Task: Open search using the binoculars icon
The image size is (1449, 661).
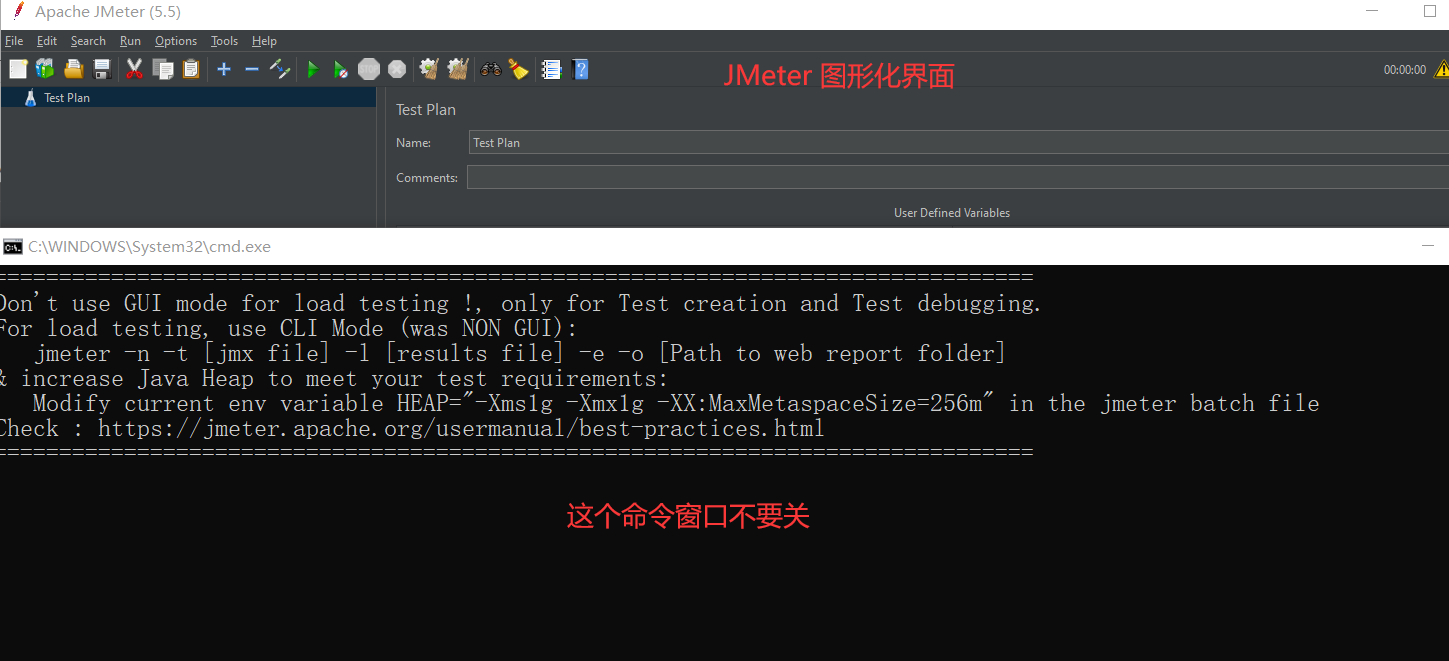Action: click(490, 69)
